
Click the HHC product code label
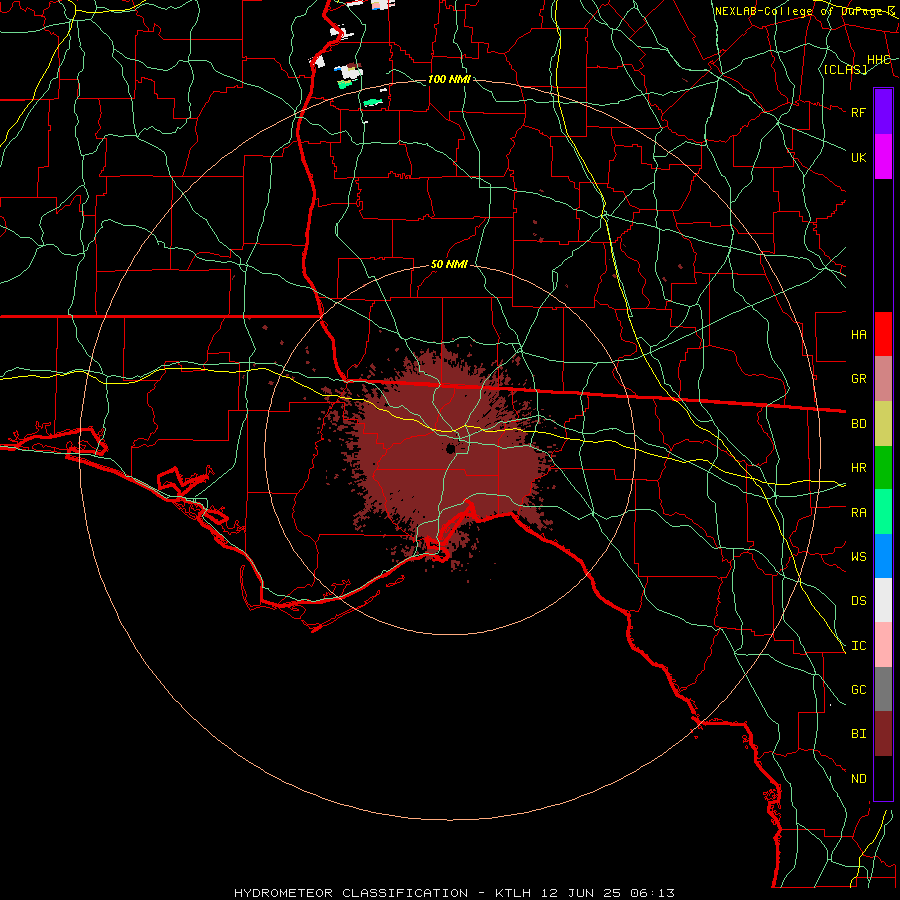pos(878,59)
